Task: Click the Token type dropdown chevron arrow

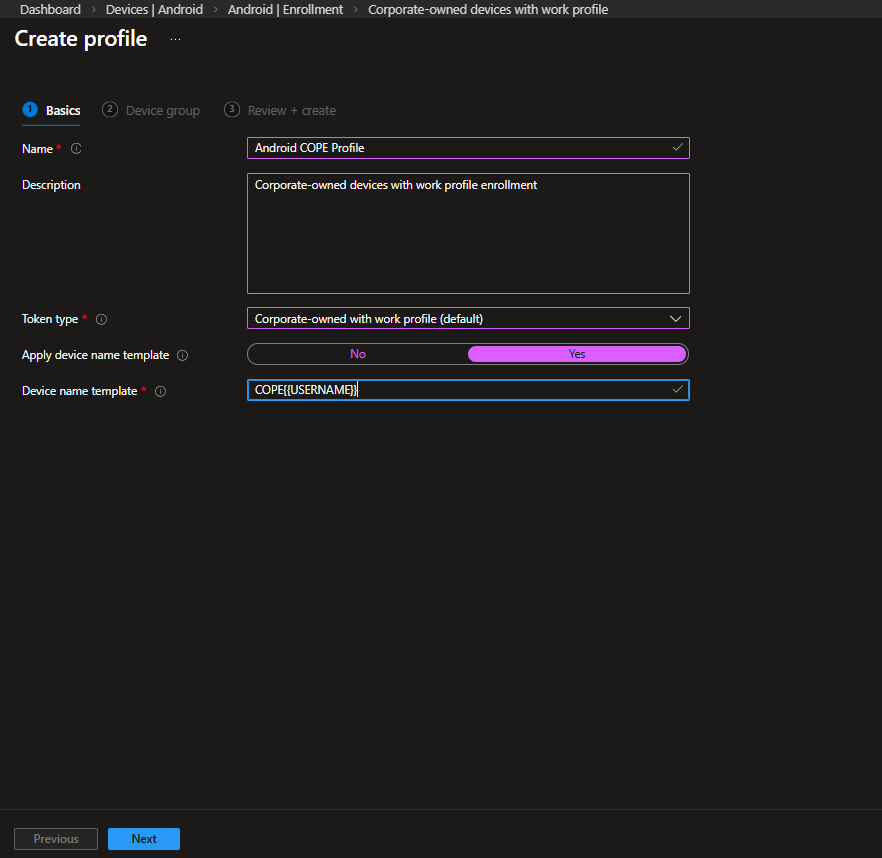Action: point(675,319)
